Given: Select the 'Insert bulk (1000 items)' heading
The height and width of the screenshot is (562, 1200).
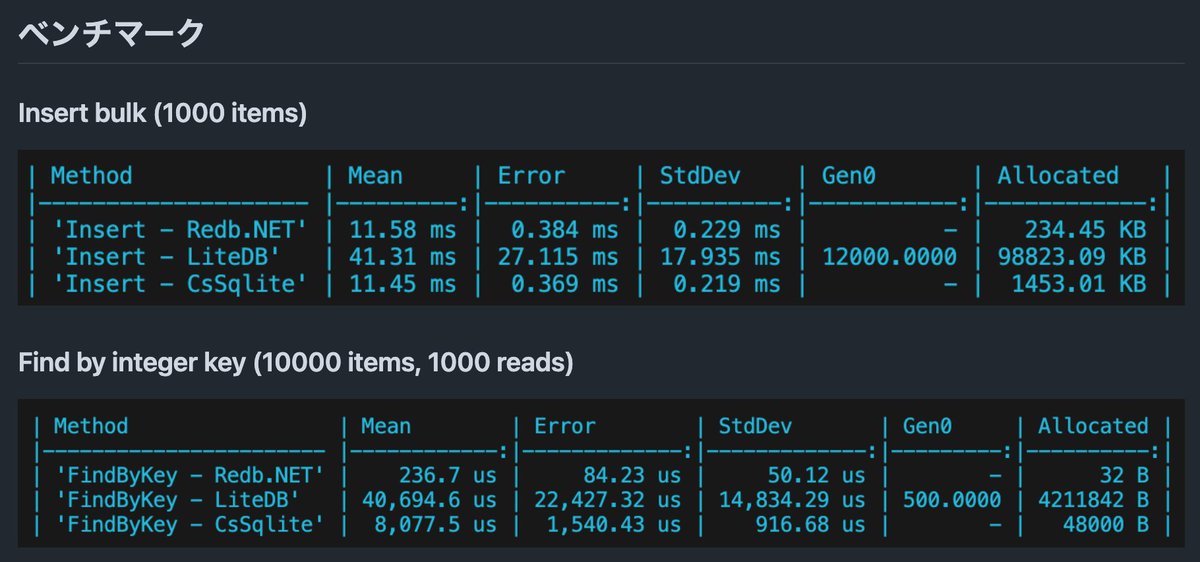Looking at the screenshot, I should tap(162, 113).
